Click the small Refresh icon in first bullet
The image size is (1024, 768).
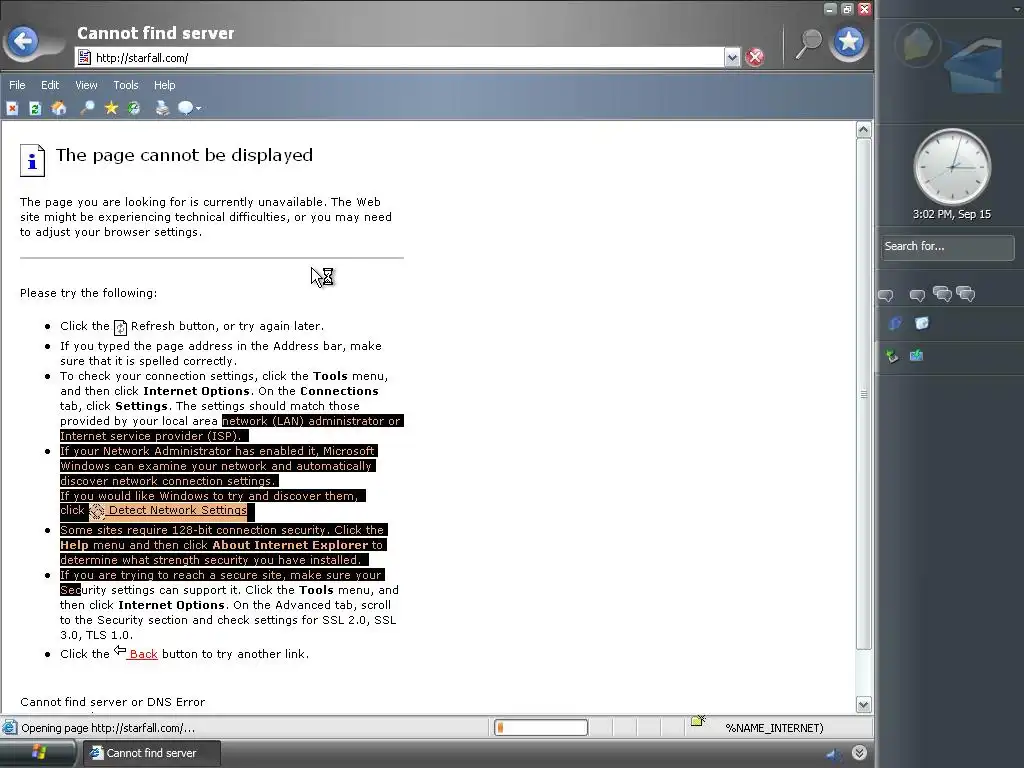coord(120,327)
